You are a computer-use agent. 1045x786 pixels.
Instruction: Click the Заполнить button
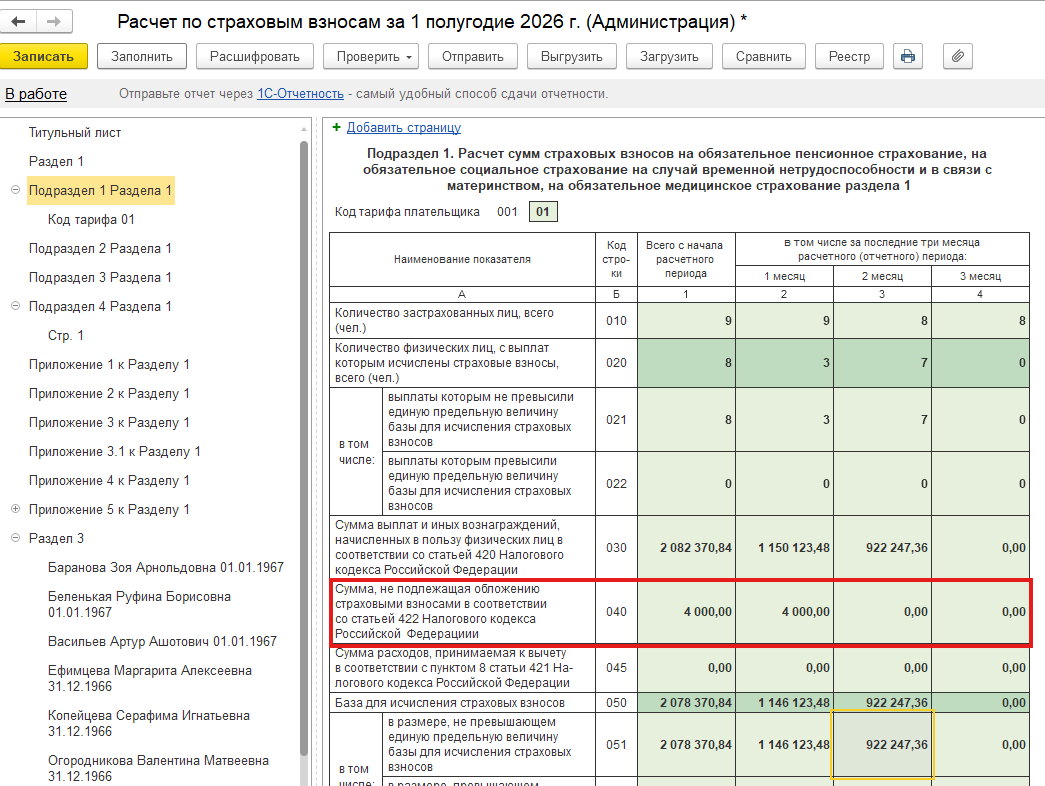coord(142,57)
